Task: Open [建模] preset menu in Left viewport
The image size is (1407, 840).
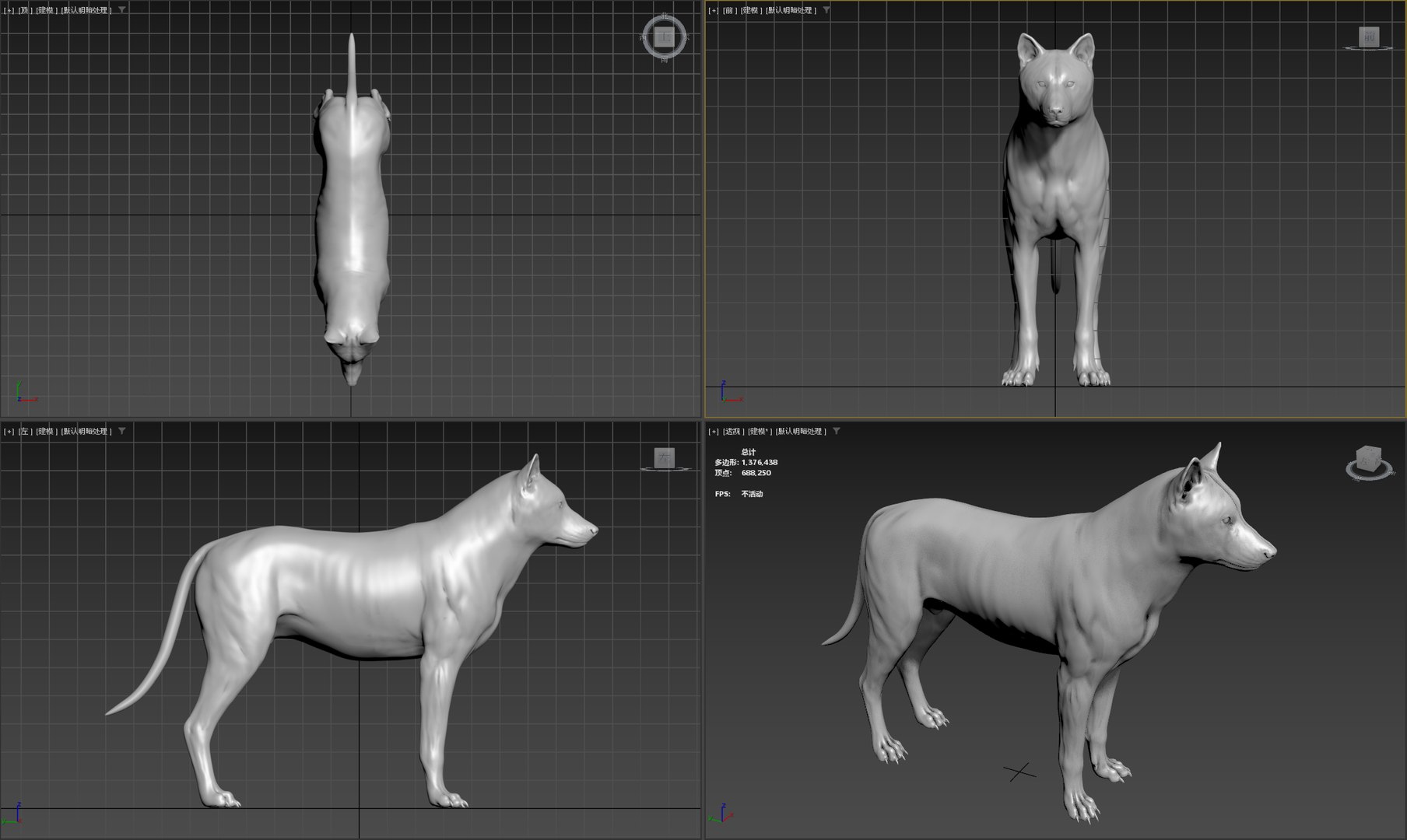Action: pyautogui.click(x=47, y=431)
